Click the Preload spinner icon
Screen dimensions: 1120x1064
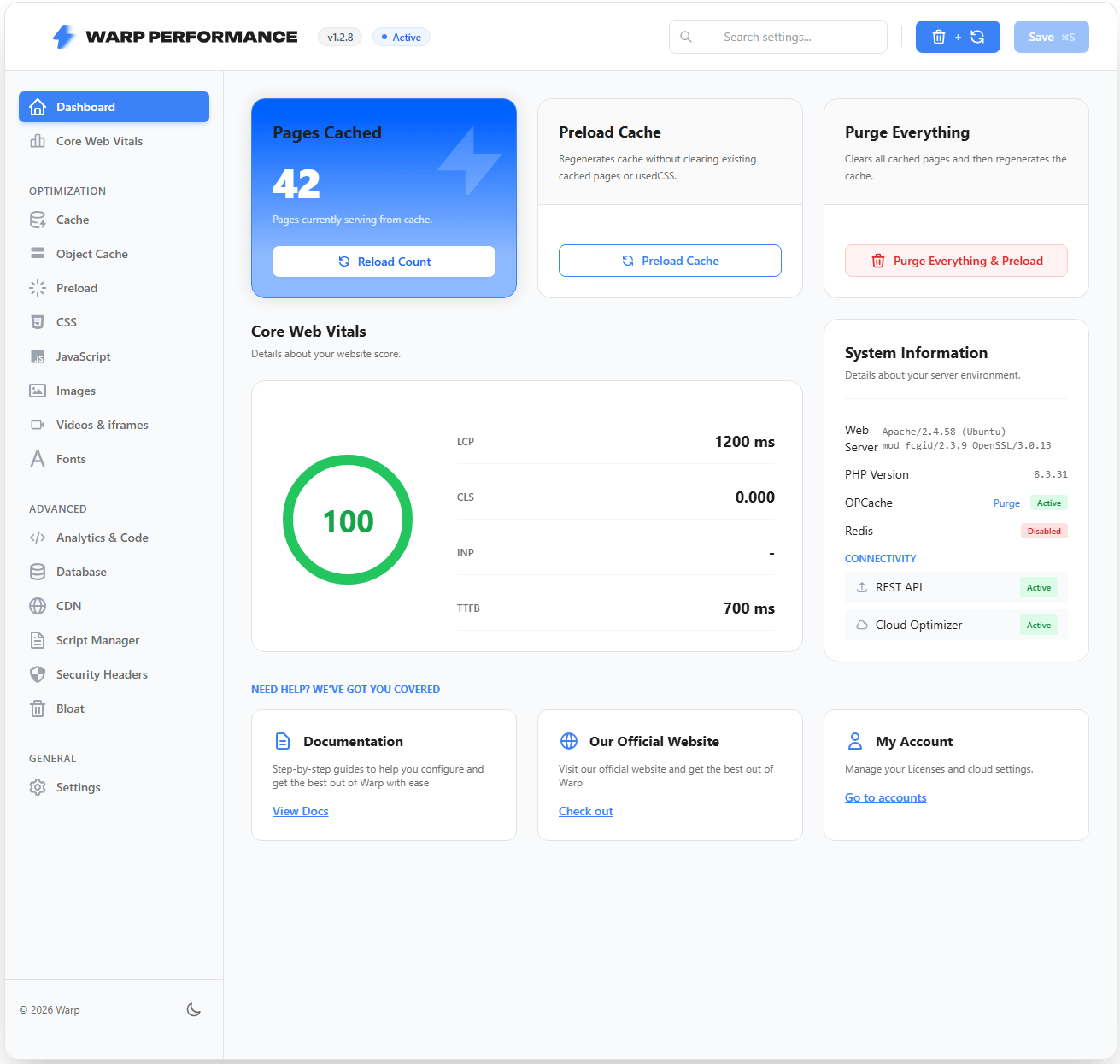pos(38,288)
